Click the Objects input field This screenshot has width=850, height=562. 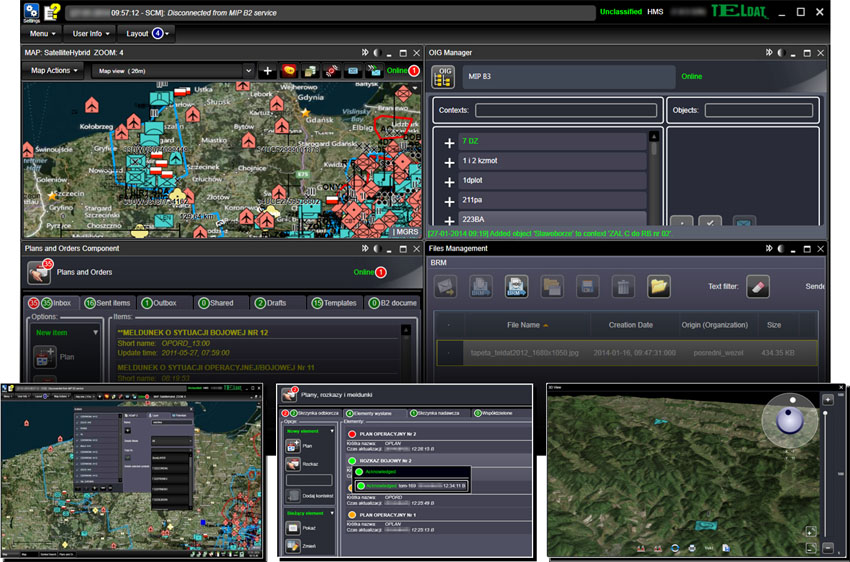pos(758,111)
